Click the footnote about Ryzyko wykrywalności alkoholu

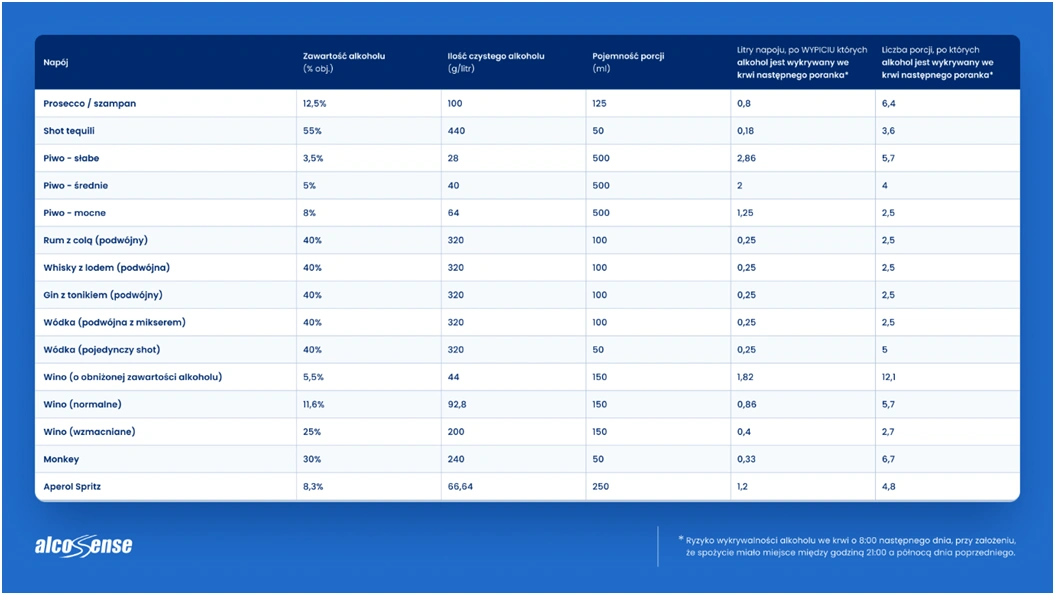[x=846, y=547]
